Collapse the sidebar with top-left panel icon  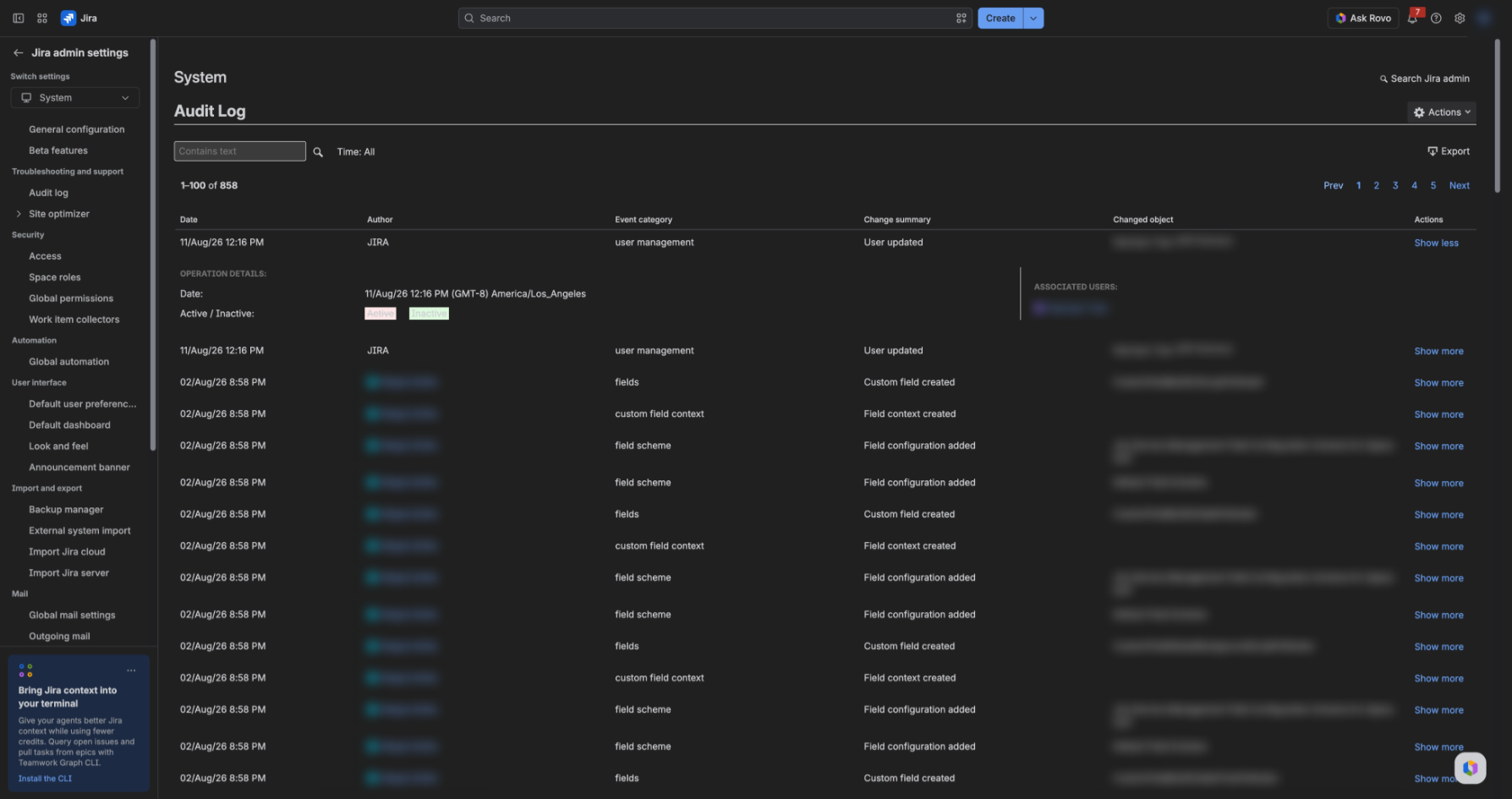click(x=18, y=18)
